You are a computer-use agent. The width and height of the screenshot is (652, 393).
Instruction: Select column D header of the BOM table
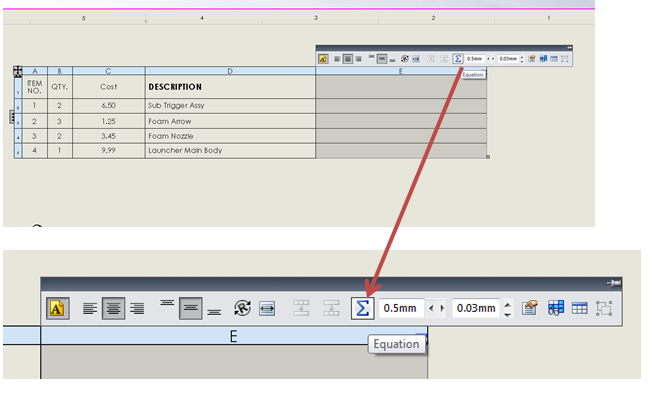tap(230, 71)
